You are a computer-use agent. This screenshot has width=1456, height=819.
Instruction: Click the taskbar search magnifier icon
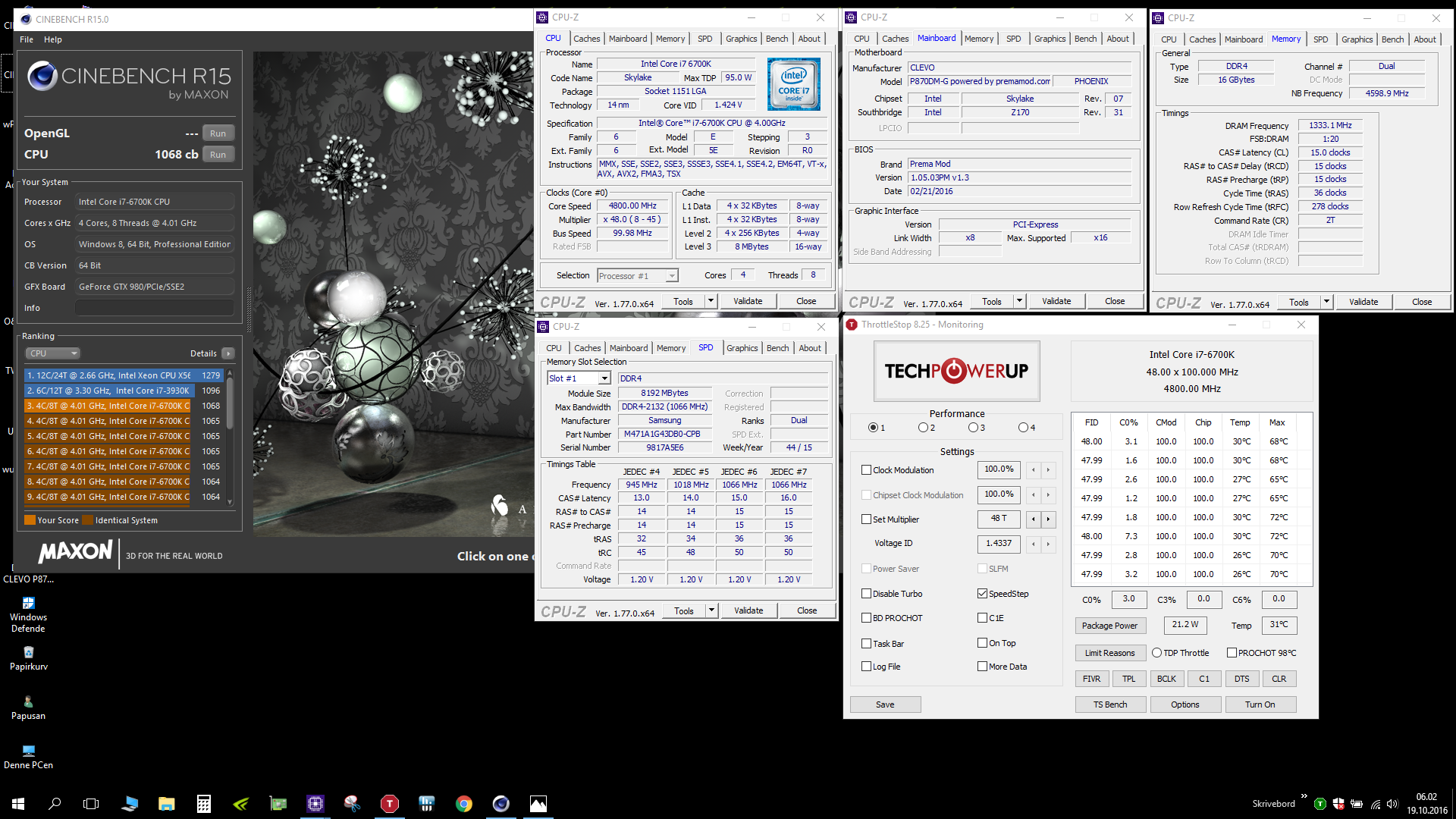pyautogui.click(x=55, y=804)
